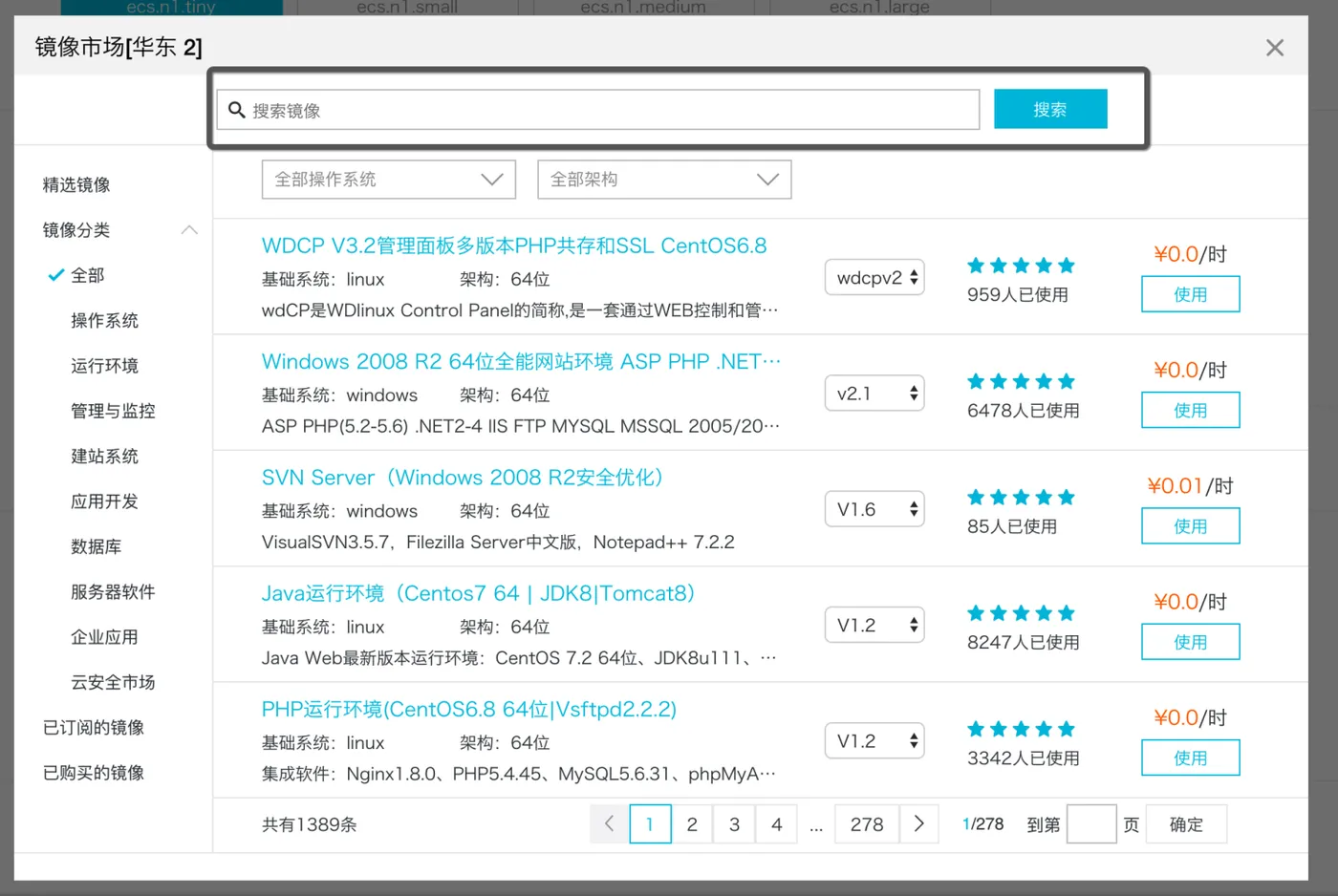Select the 操作系统 category

click(104, 320)
